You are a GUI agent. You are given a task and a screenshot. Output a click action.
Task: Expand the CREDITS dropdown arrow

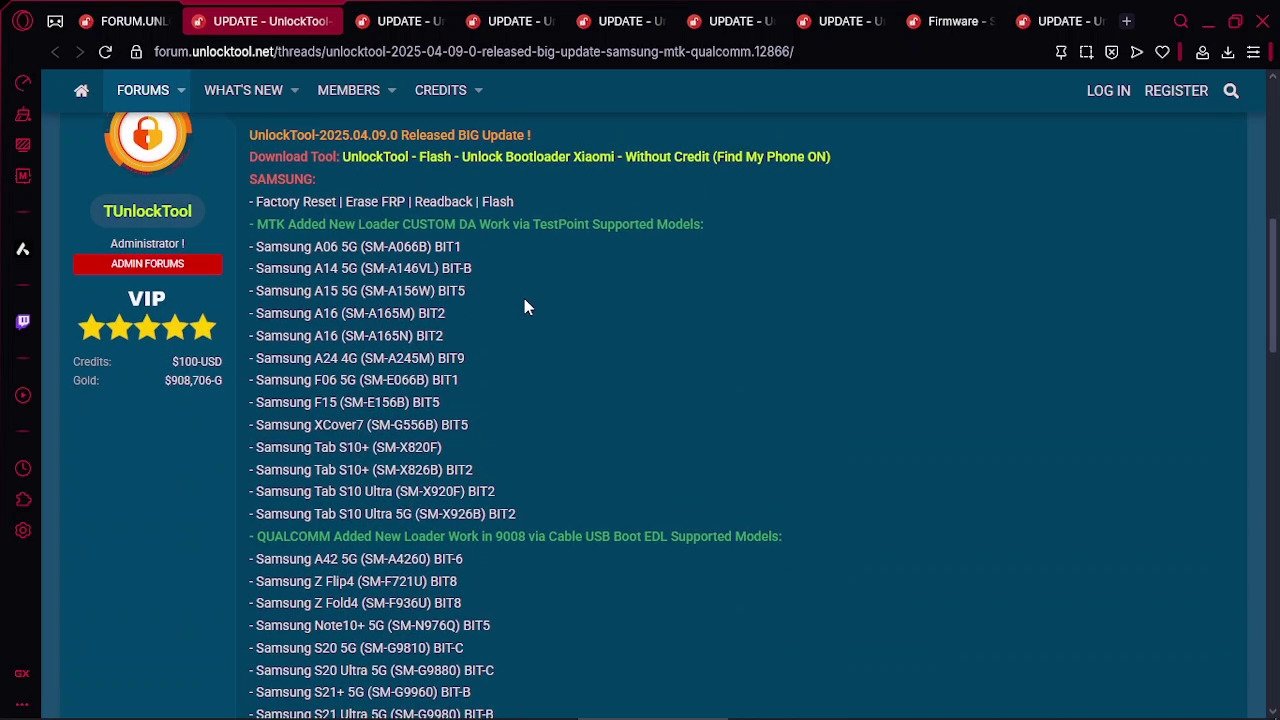pos(478,91)
